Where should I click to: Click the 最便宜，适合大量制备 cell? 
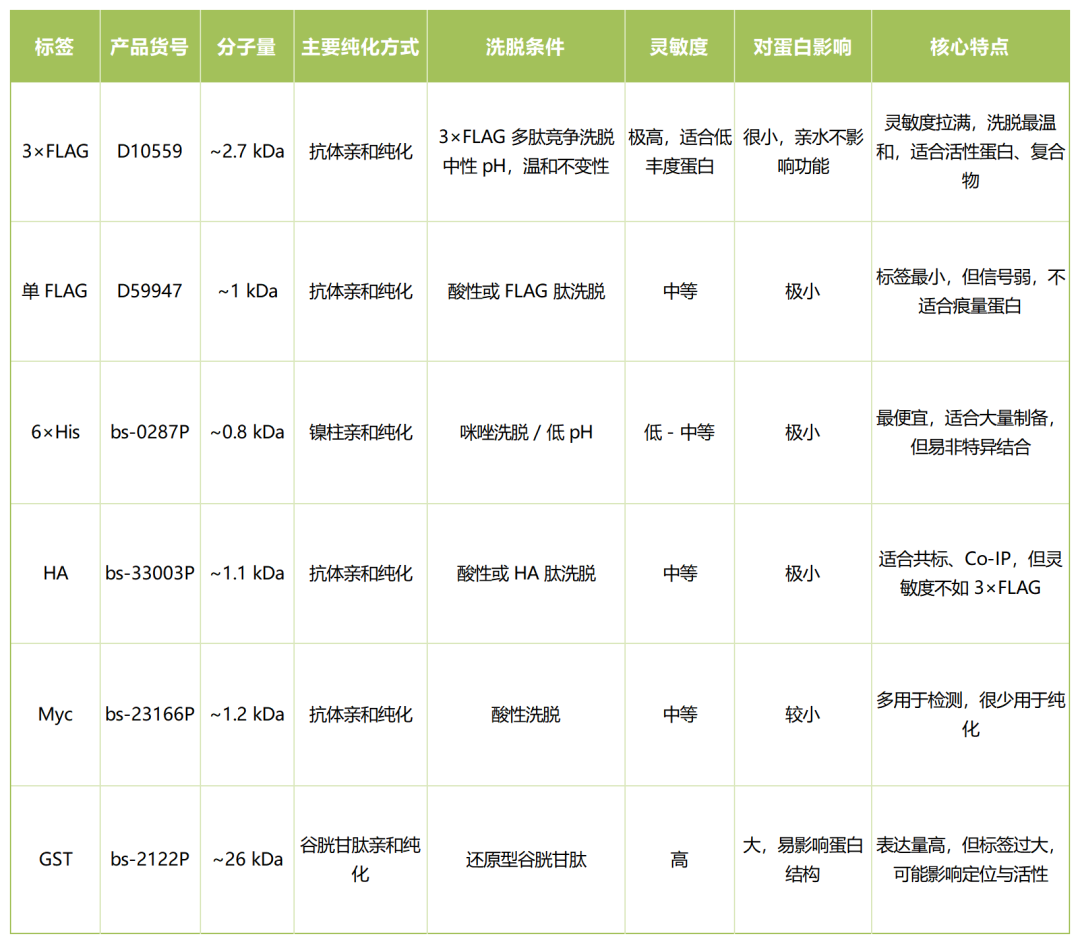point(970,432)
